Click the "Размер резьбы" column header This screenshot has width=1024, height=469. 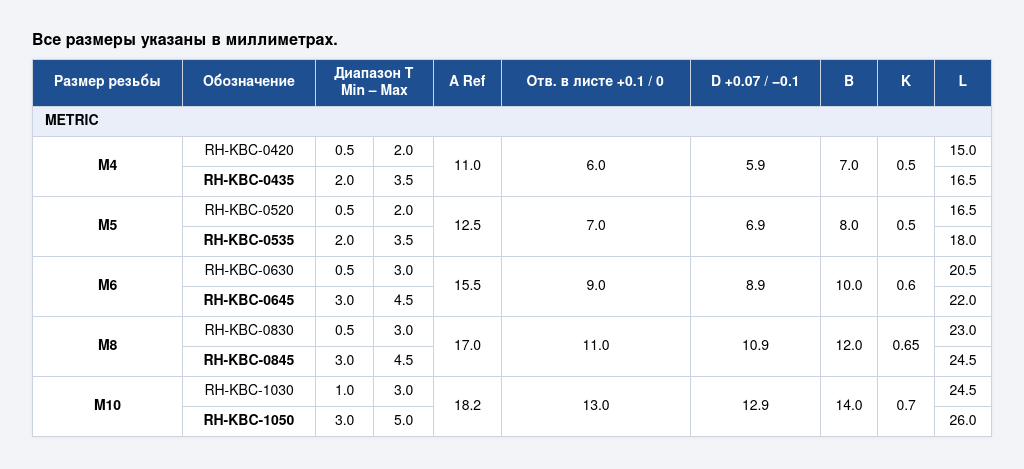(107, 82)
